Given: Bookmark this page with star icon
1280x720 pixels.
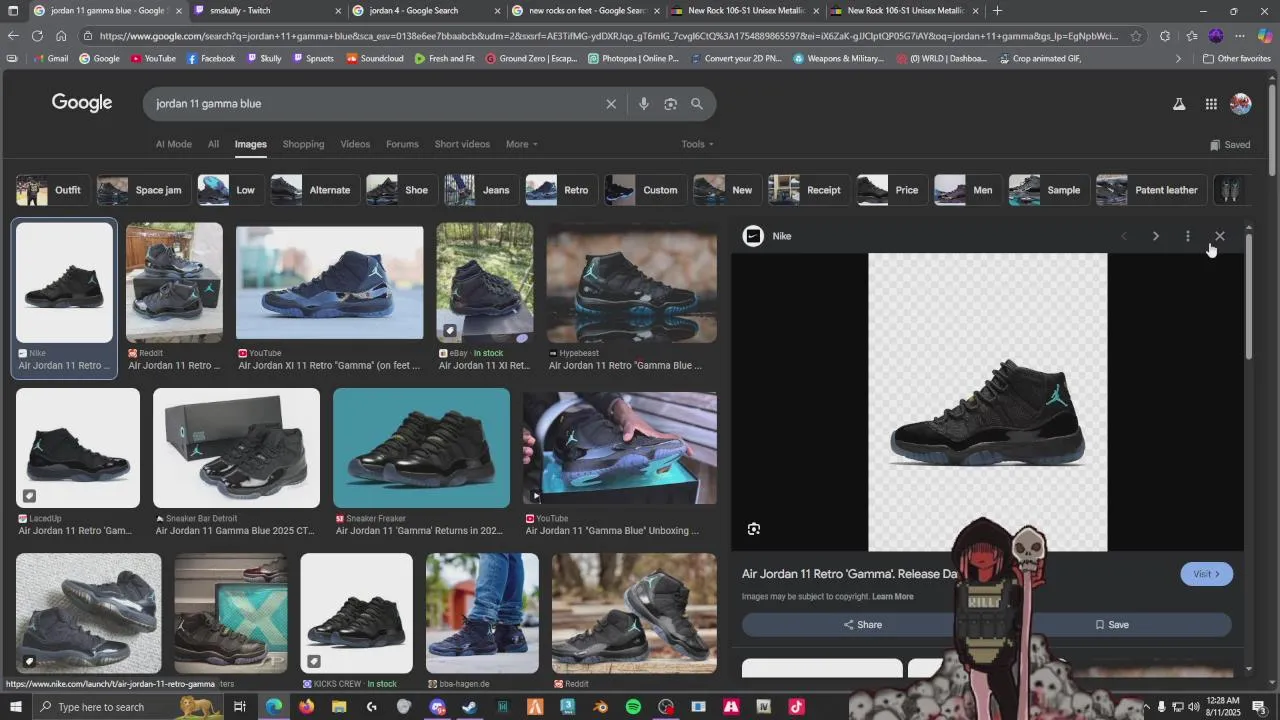Looking at the screenshot, I should (1136, 36).
